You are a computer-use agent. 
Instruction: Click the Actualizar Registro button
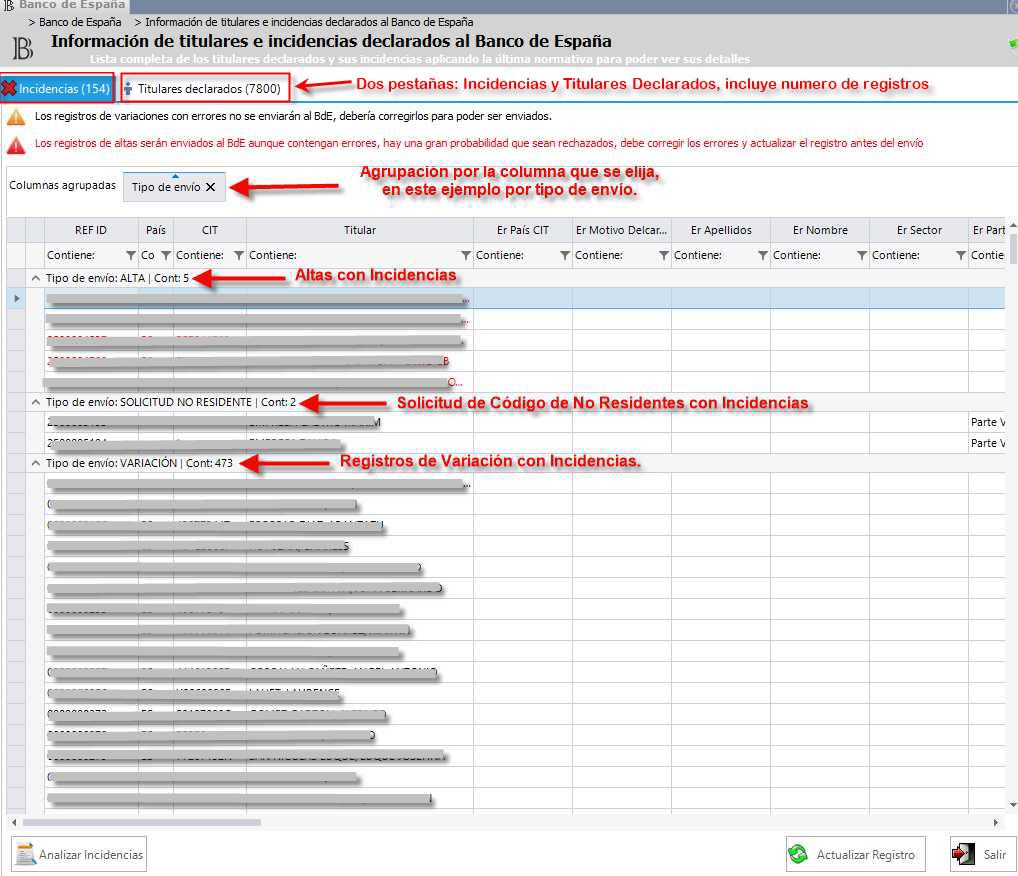pos(856,854)
